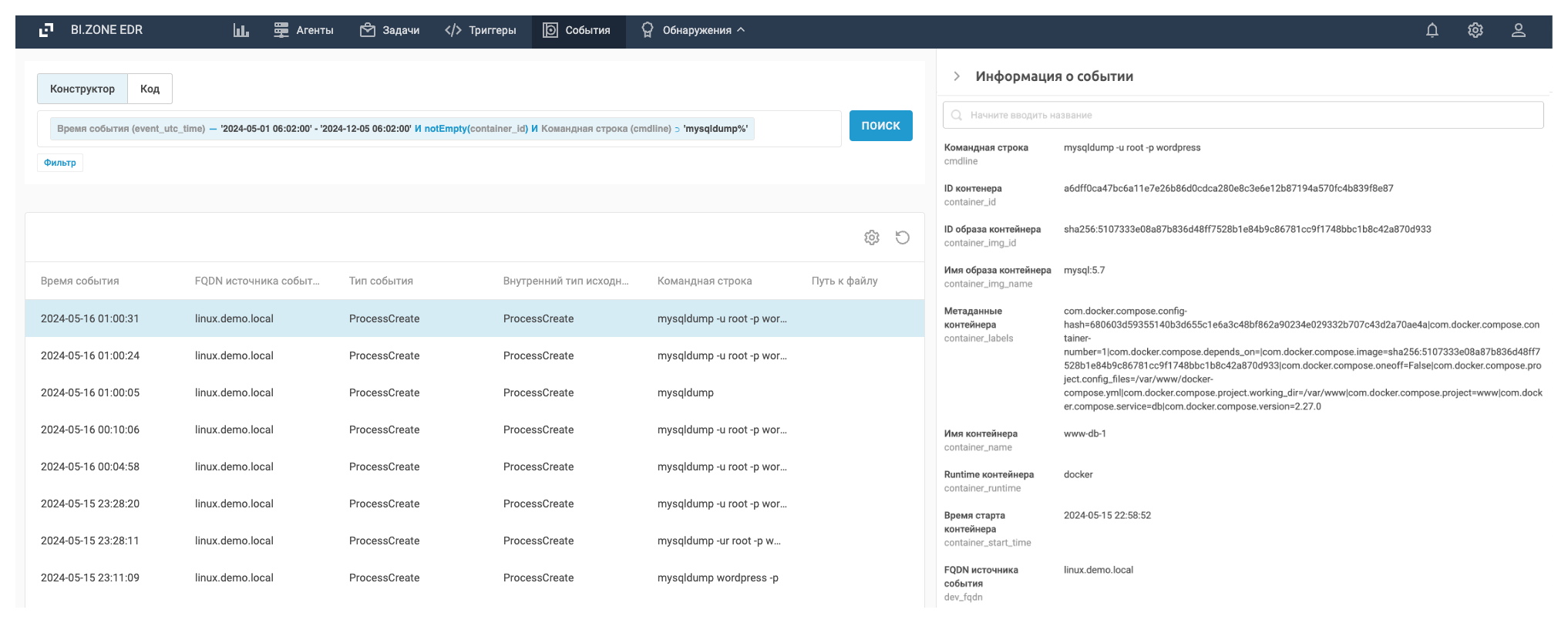Open the user profile icon
The width and height of the screenshot is (1568, 630).
click(1518, 30)
